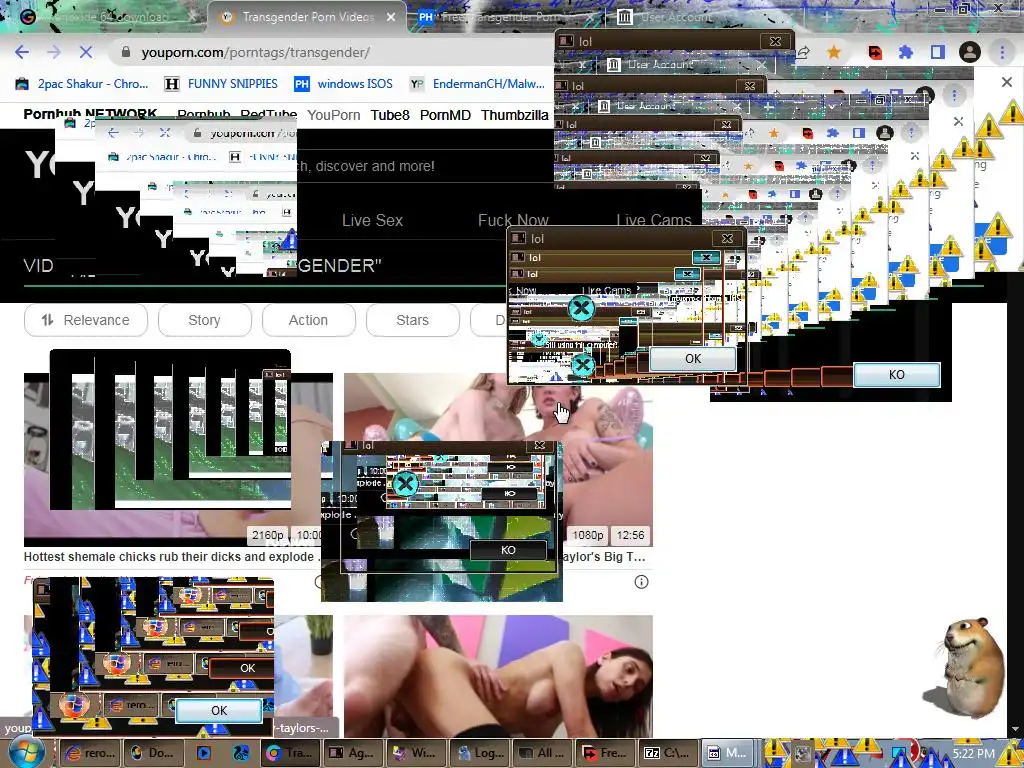This screenshot has height=768, width=1024.
Task: Open the Live Cams navigation tab
Action: (654, 220)
